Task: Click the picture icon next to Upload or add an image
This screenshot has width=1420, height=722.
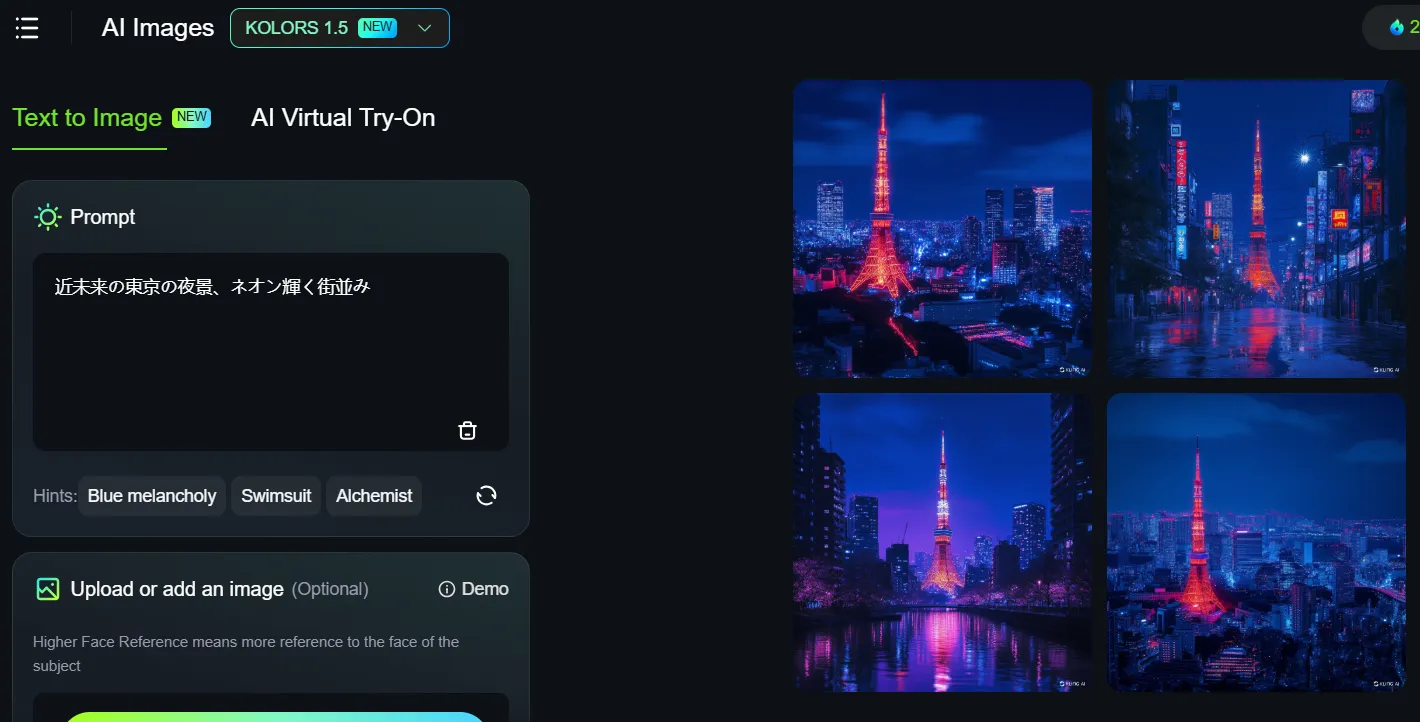Action: tap(47, 588)
